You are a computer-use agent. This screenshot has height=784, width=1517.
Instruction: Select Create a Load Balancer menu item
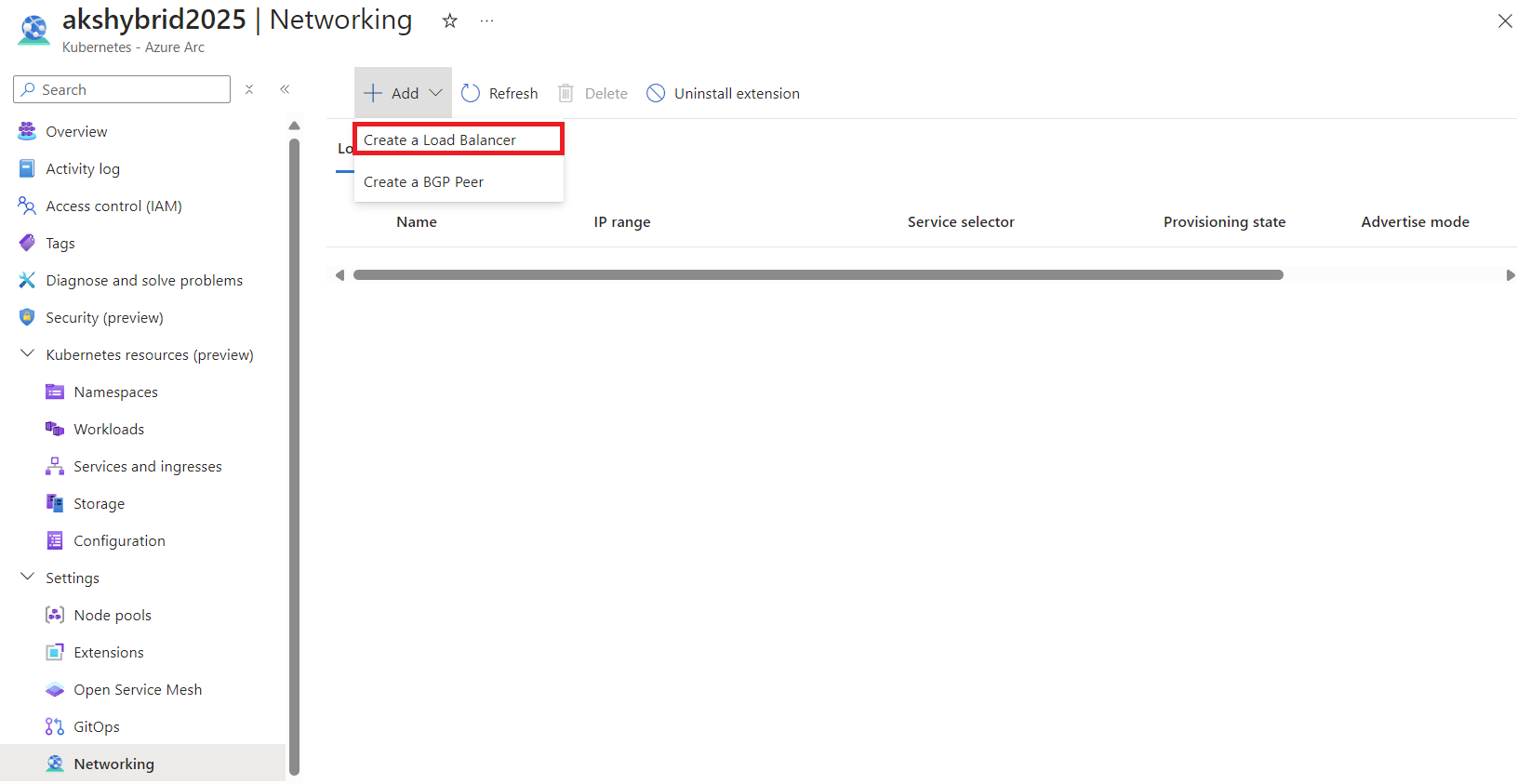(459, 140)
